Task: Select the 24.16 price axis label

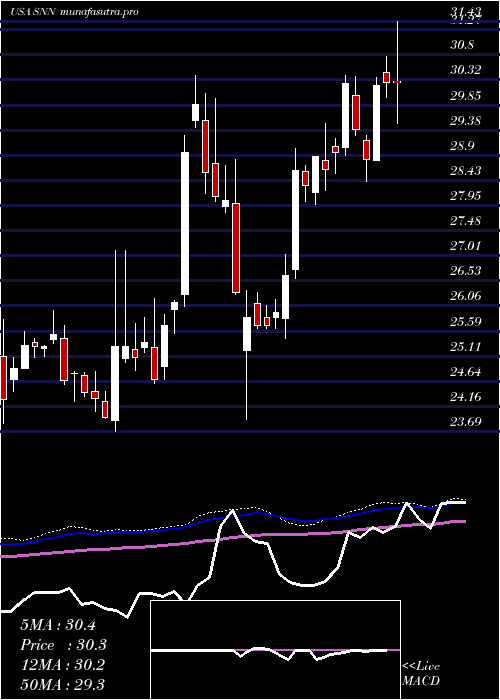Action: (466, 397)
